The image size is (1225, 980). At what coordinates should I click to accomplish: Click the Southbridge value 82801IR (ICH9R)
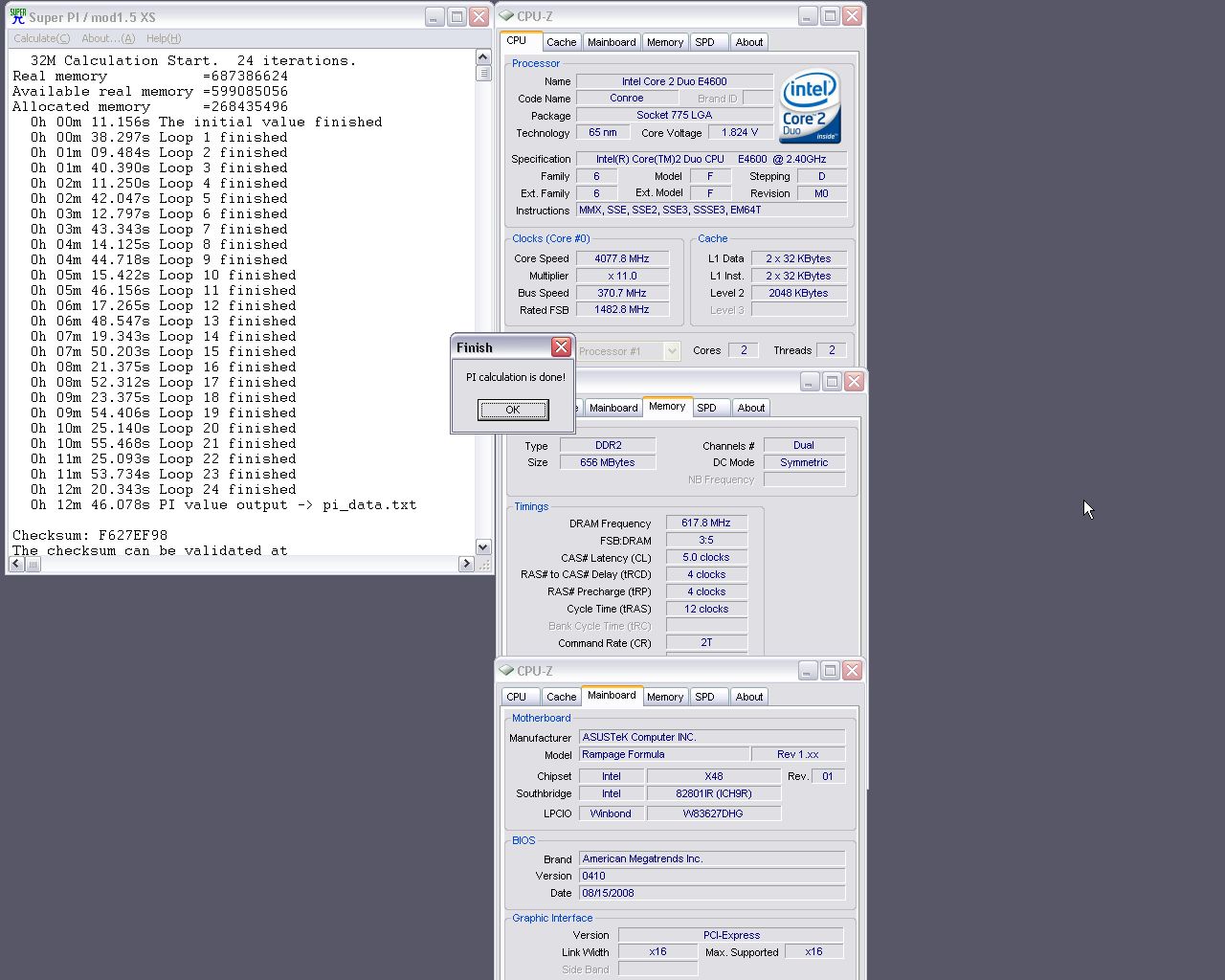point(714,793)
